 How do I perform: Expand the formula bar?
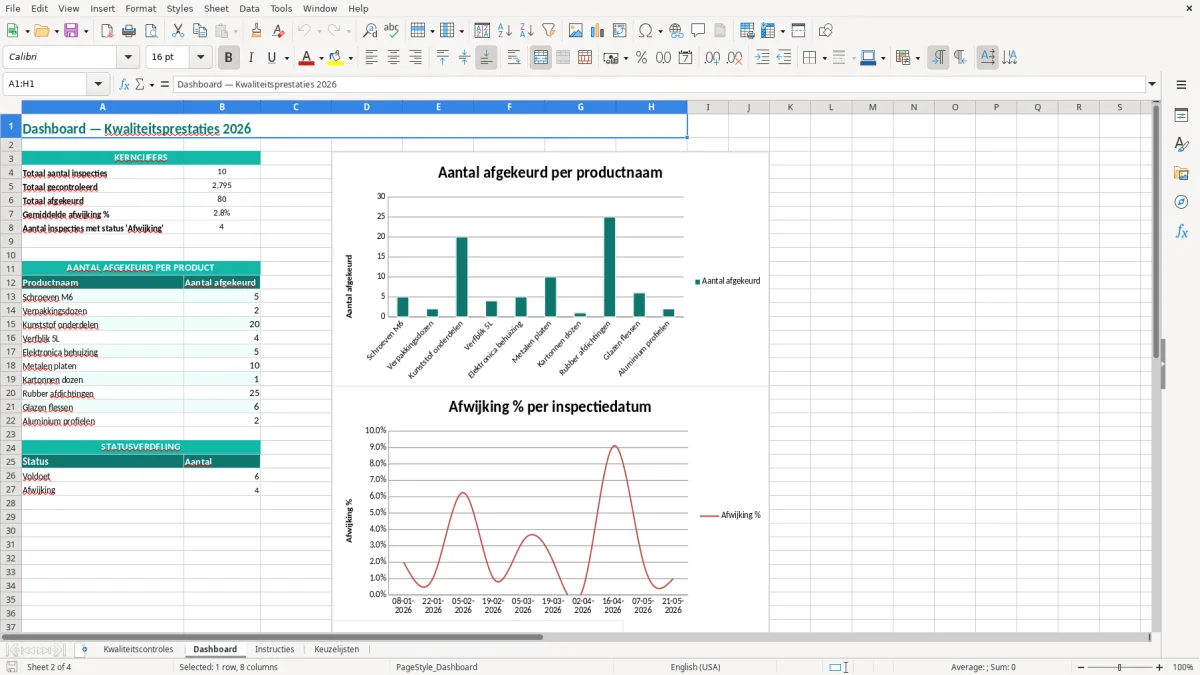click(1152, 84)
